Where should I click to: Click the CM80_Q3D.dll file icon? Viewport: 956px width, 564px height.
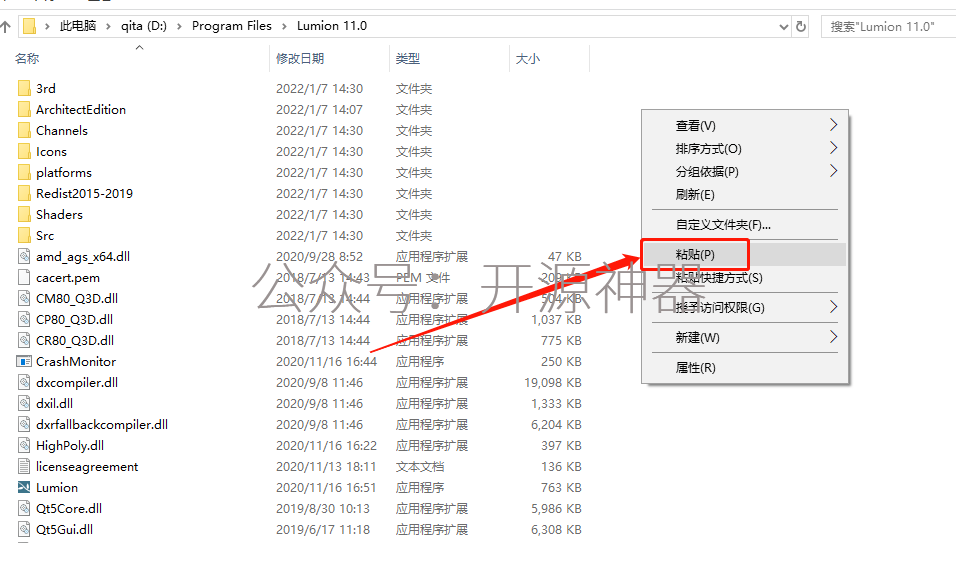pos(24,299)
